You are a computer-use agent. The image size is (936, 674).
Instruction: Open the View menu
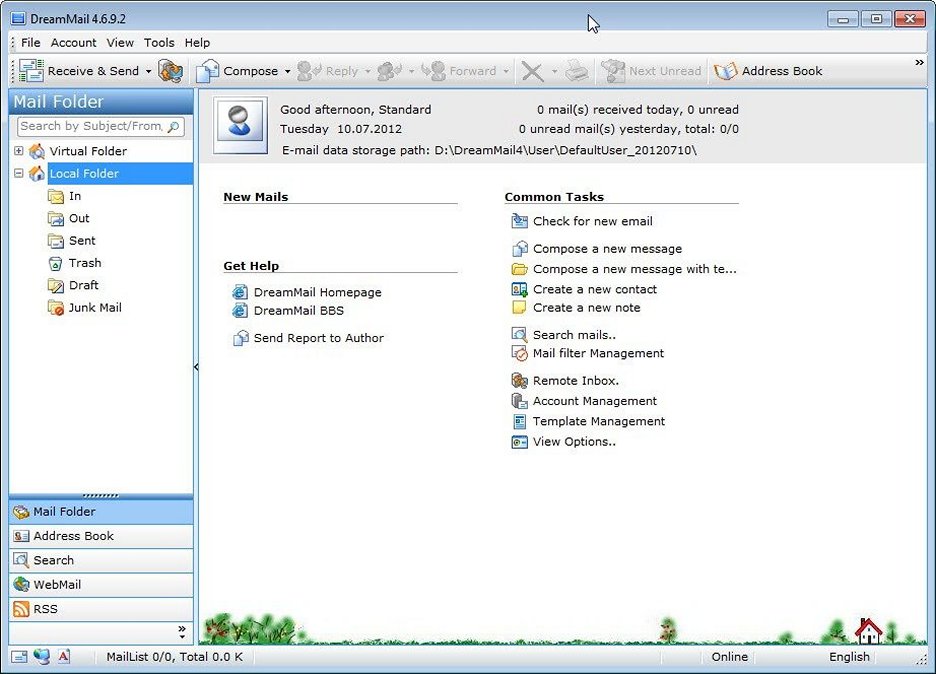[120, 43]
